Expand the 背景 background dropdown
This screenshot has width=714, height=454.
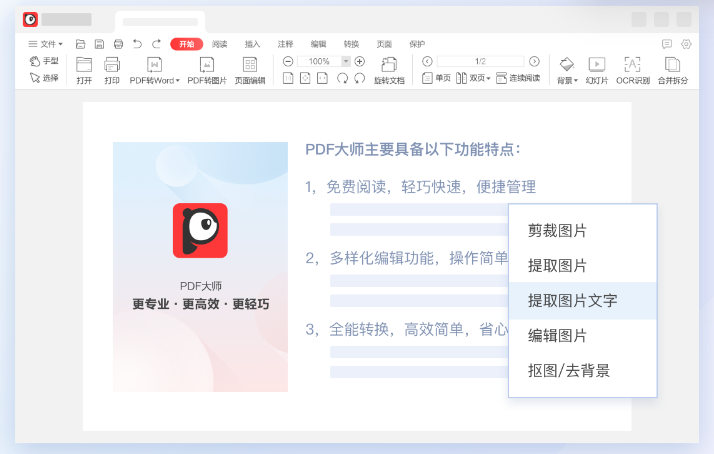pyautogui.click(x=576, y=81)
